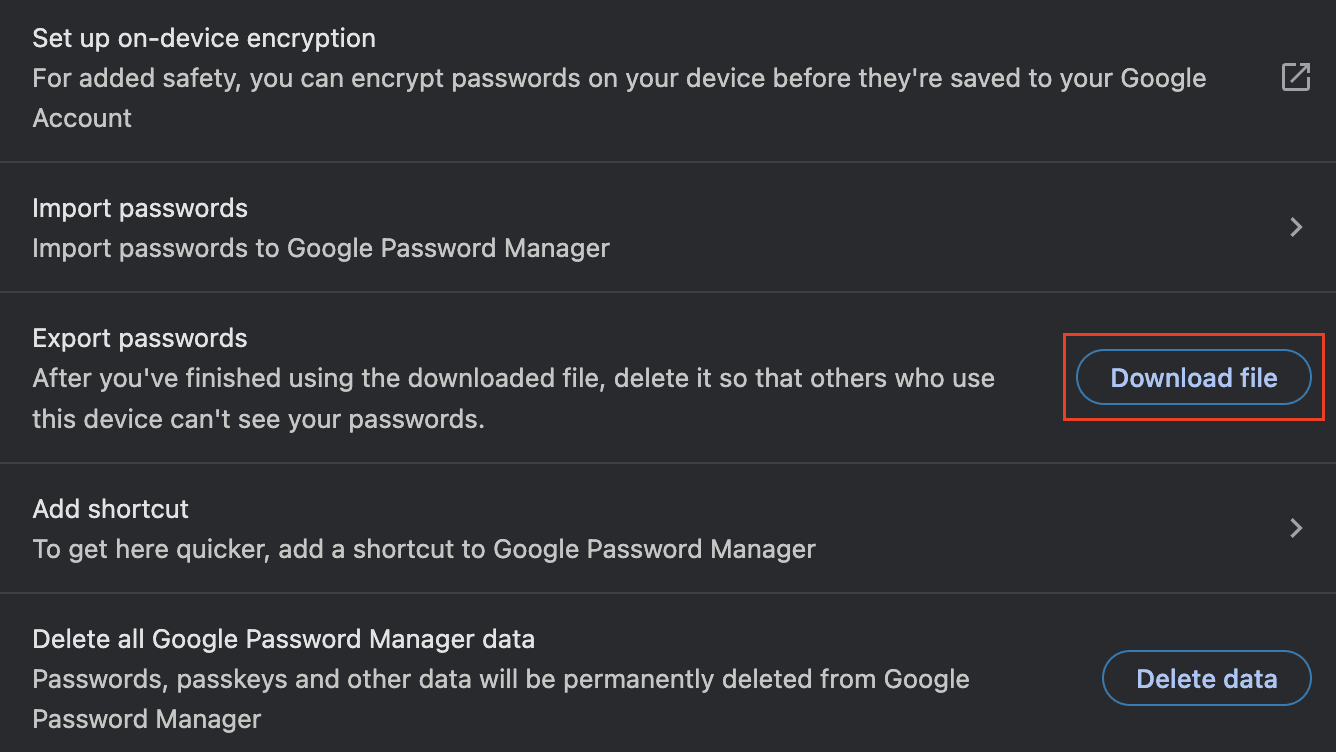
Task: Click 'this device can't see your passwords' line
Action: coord(258,419)
